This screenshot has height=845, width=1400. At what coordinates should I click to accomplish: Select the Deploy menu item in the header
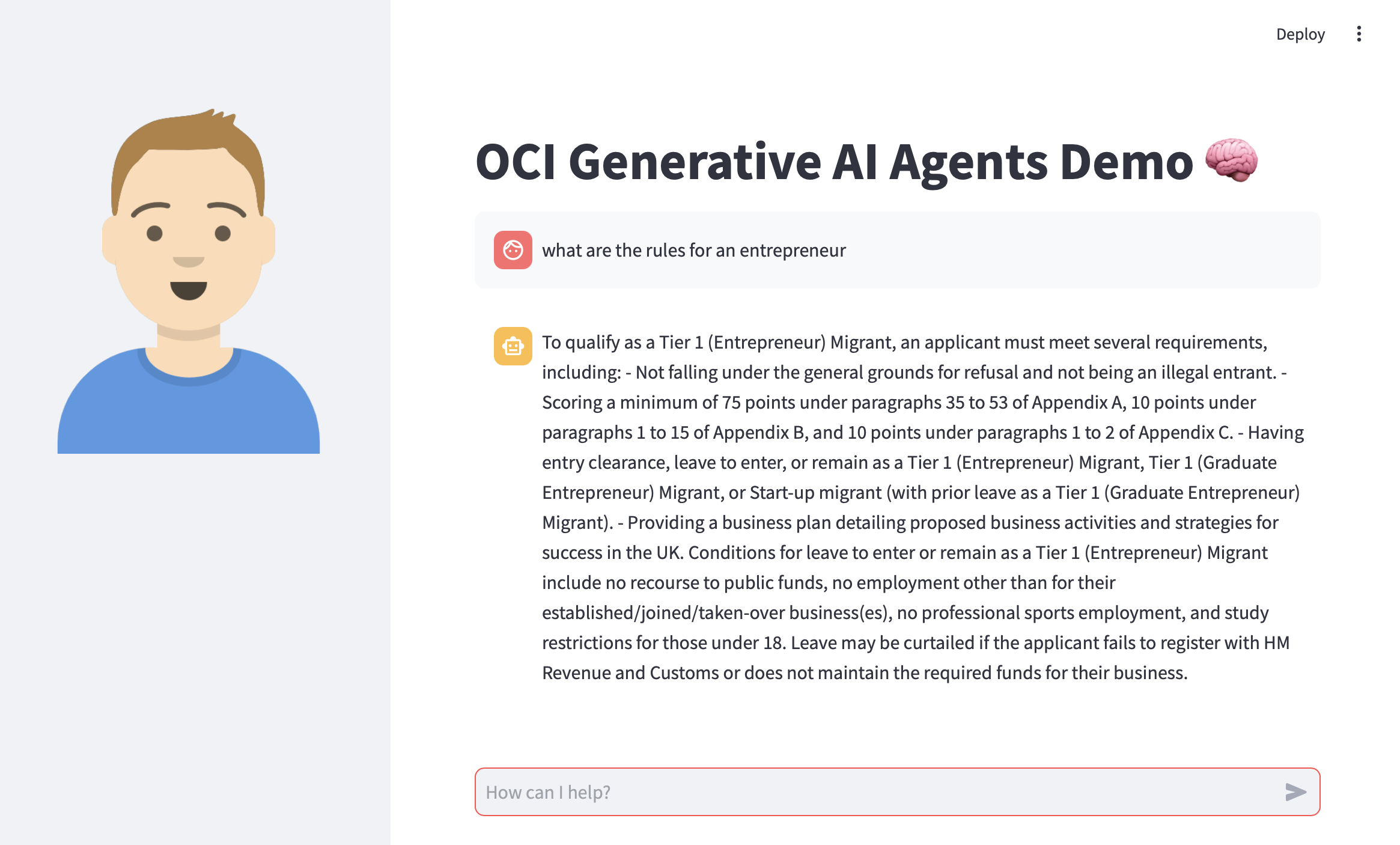pos(1301,34)
